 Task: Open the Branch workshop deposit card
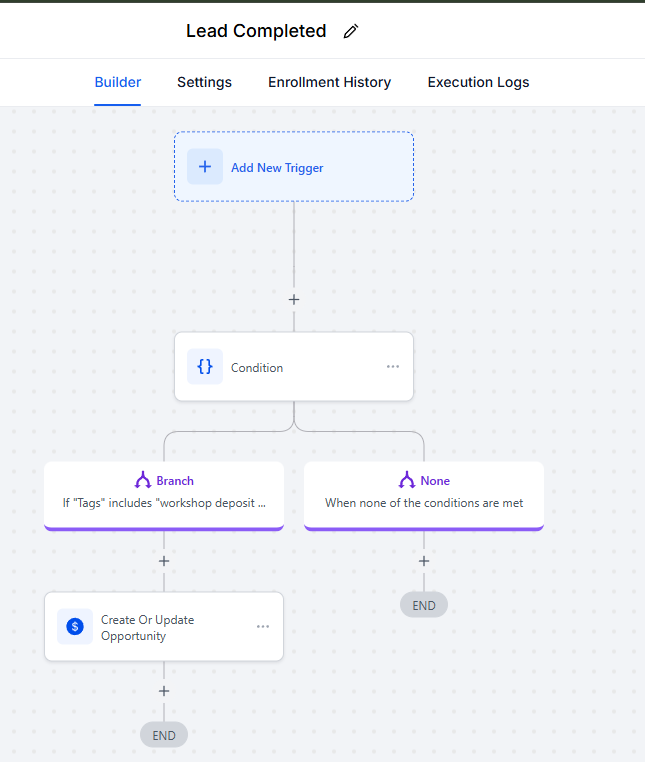[164, 496]
